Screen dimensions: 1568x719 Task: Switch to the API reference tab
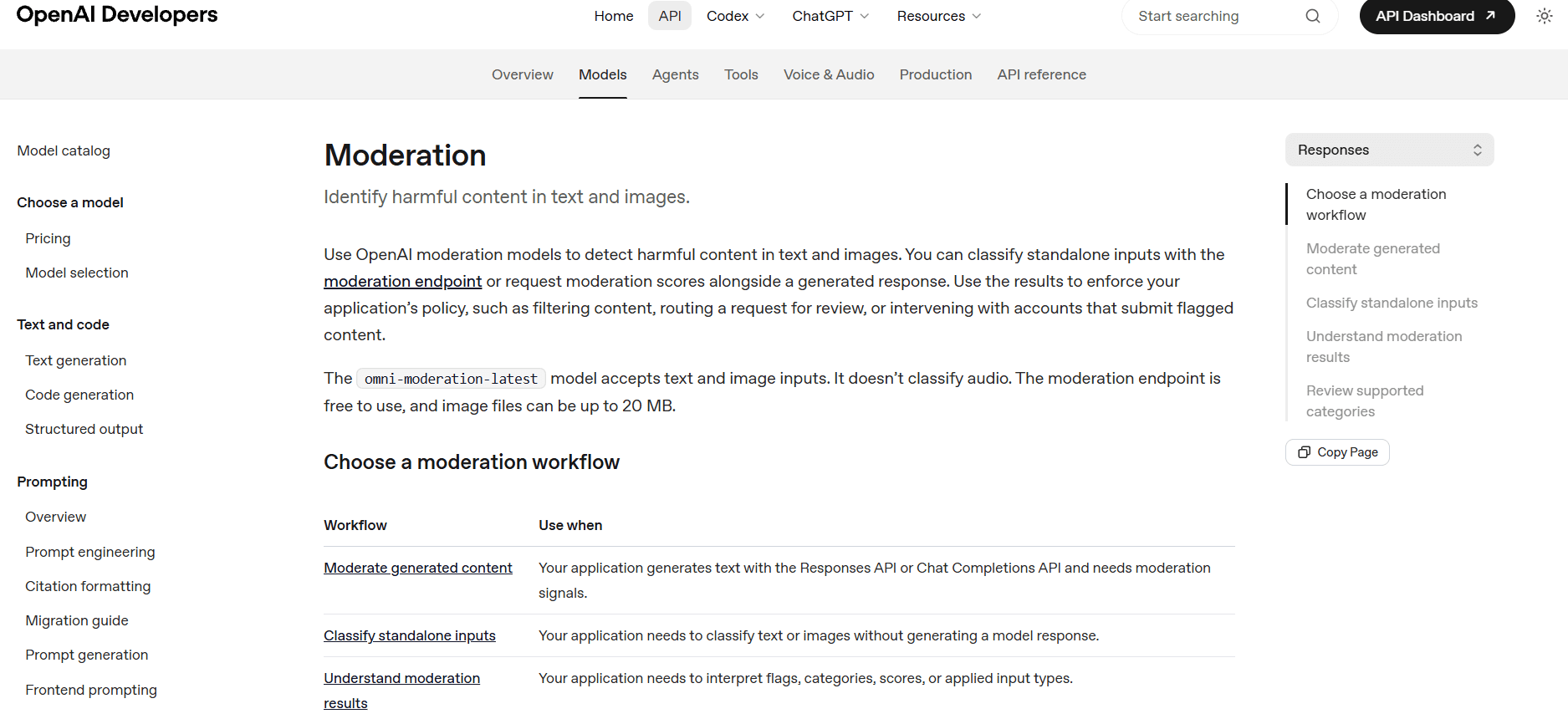1042,74
